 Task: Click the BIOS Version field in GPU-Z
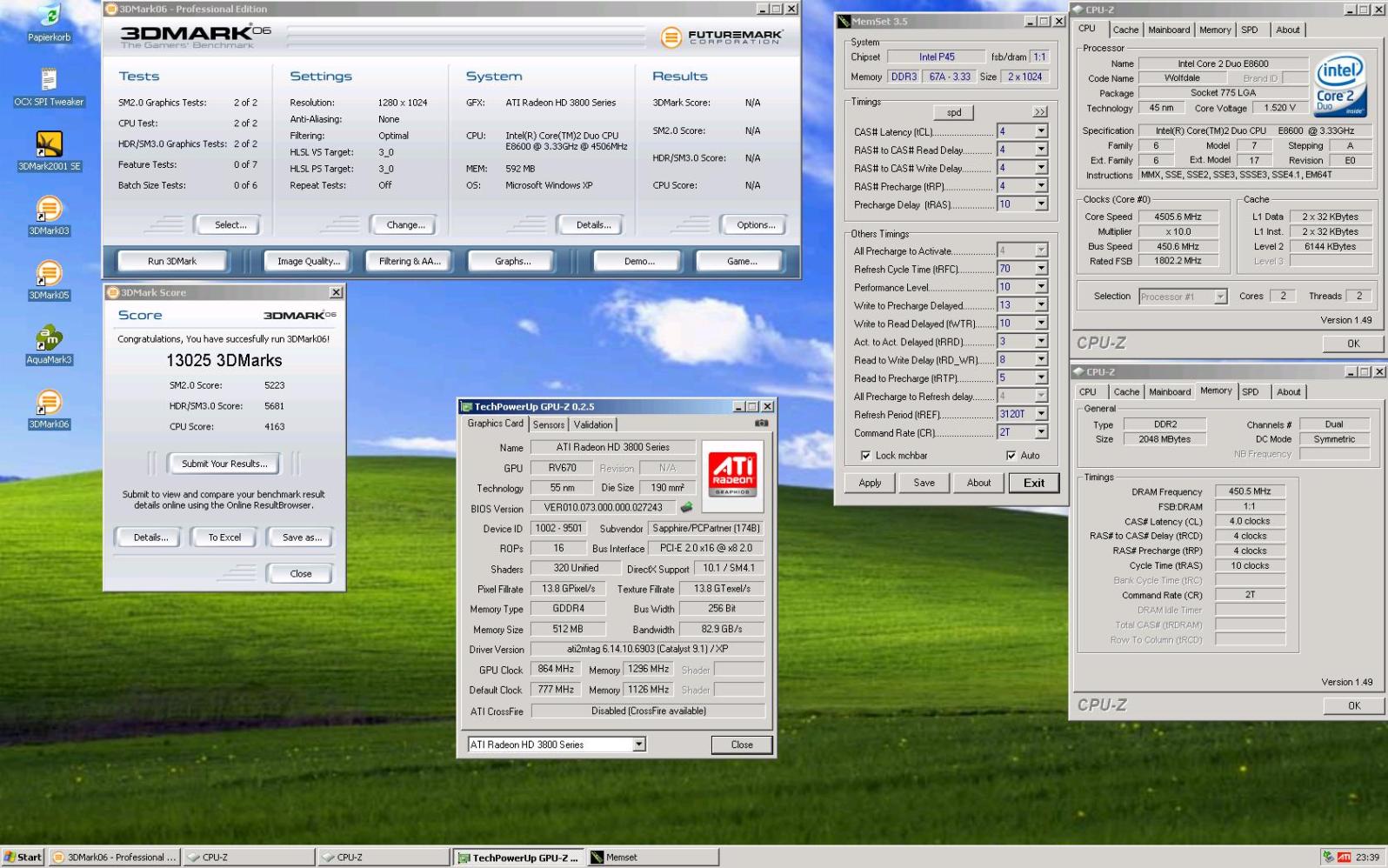(604, 508)
